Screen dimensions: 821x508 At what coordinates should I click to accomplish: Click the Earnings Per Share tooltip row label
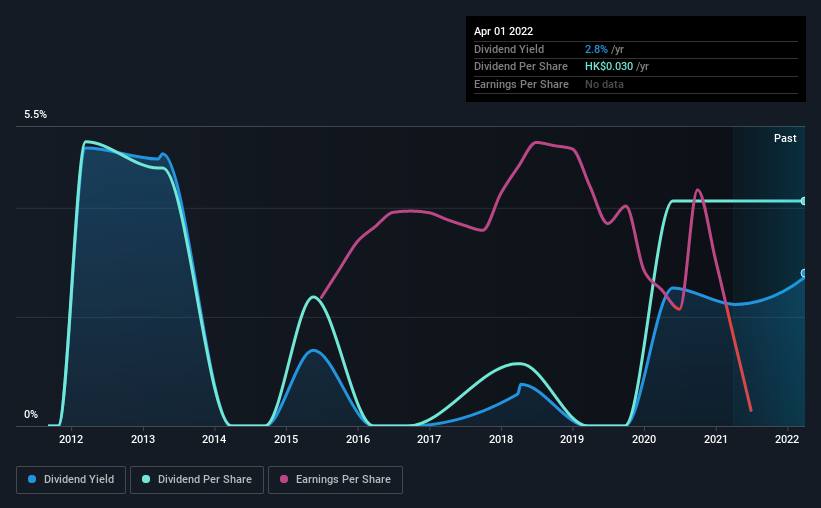tap(522, 84)
